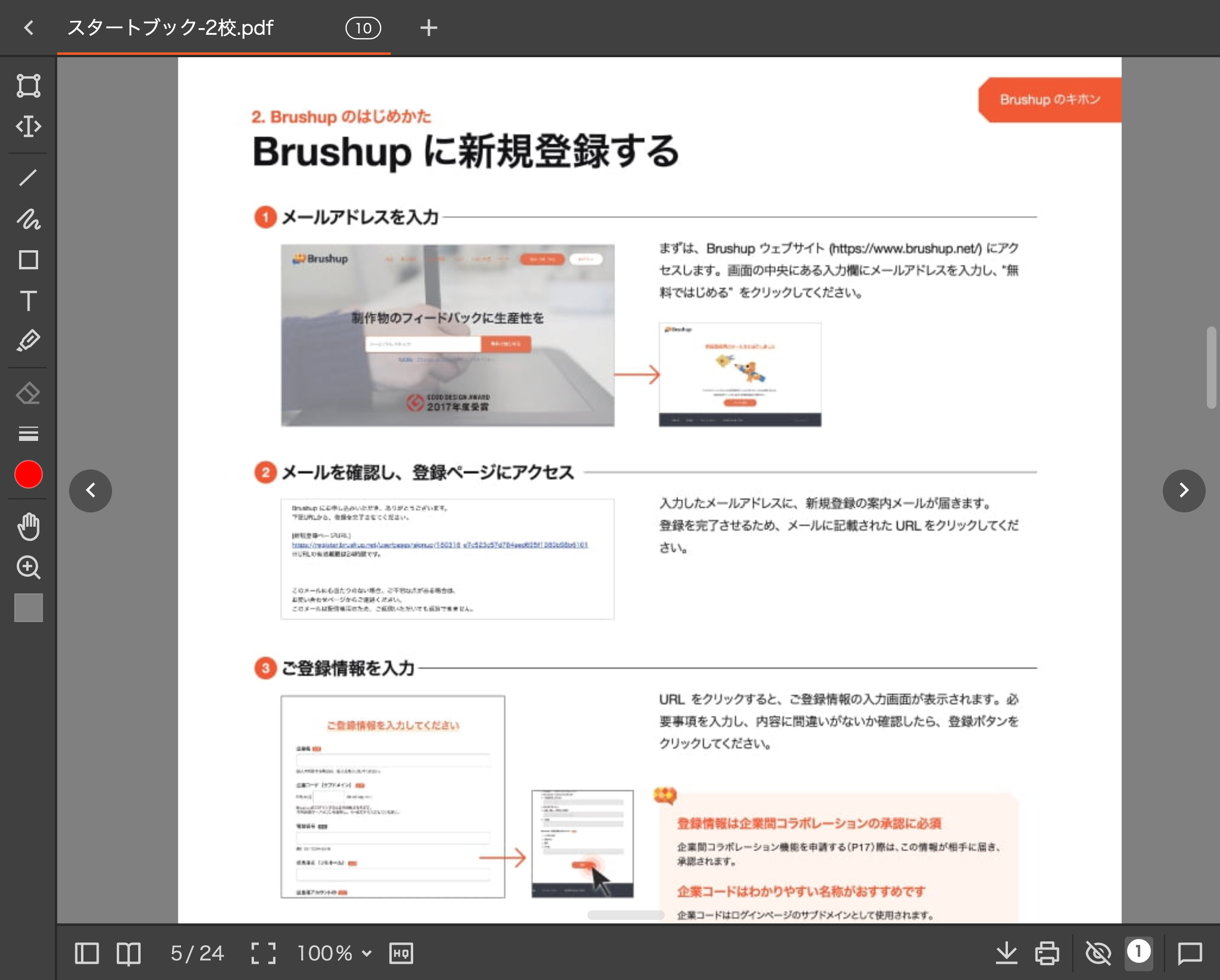Open the line thickness options
This screenshot has width=1220, height=980.
click(28, 433)
